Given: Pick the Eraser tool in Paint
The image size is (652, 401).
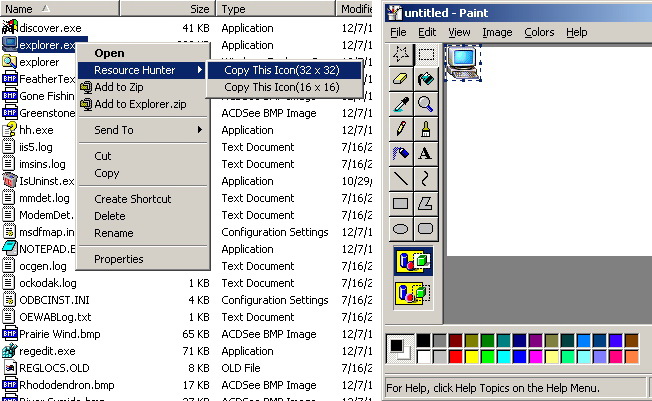Looking at the screenshot, I should [401, 79].
